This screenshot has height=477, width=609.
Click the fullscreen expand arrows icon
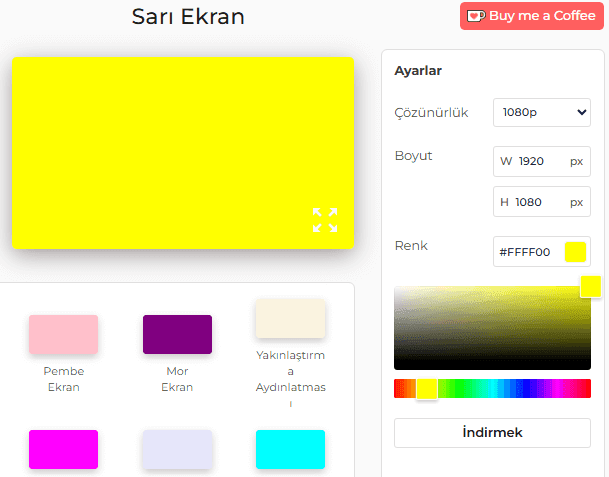coord(325,220)
